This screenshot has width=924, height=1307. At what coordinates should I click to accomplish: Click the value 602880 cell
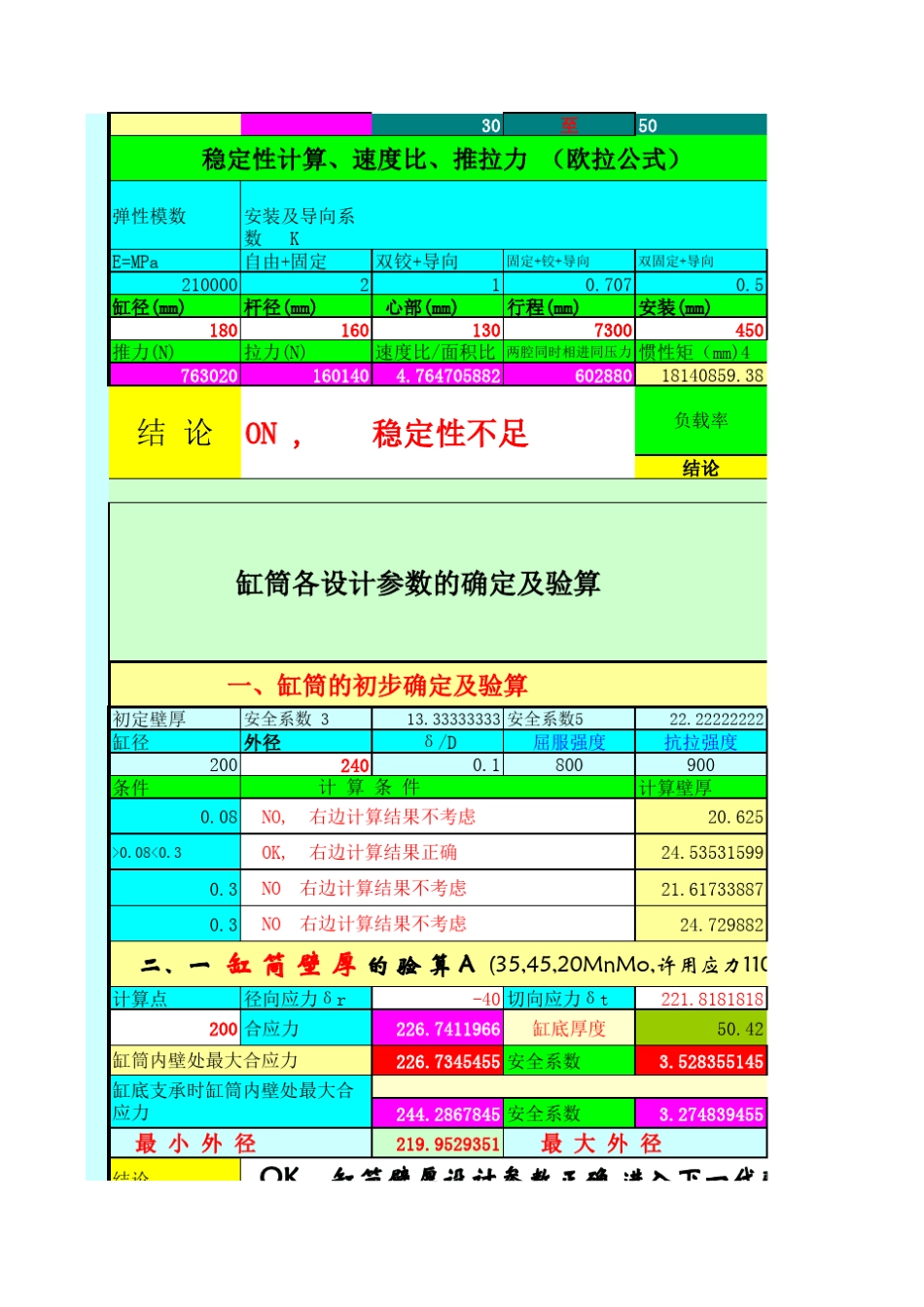(569, 375)
